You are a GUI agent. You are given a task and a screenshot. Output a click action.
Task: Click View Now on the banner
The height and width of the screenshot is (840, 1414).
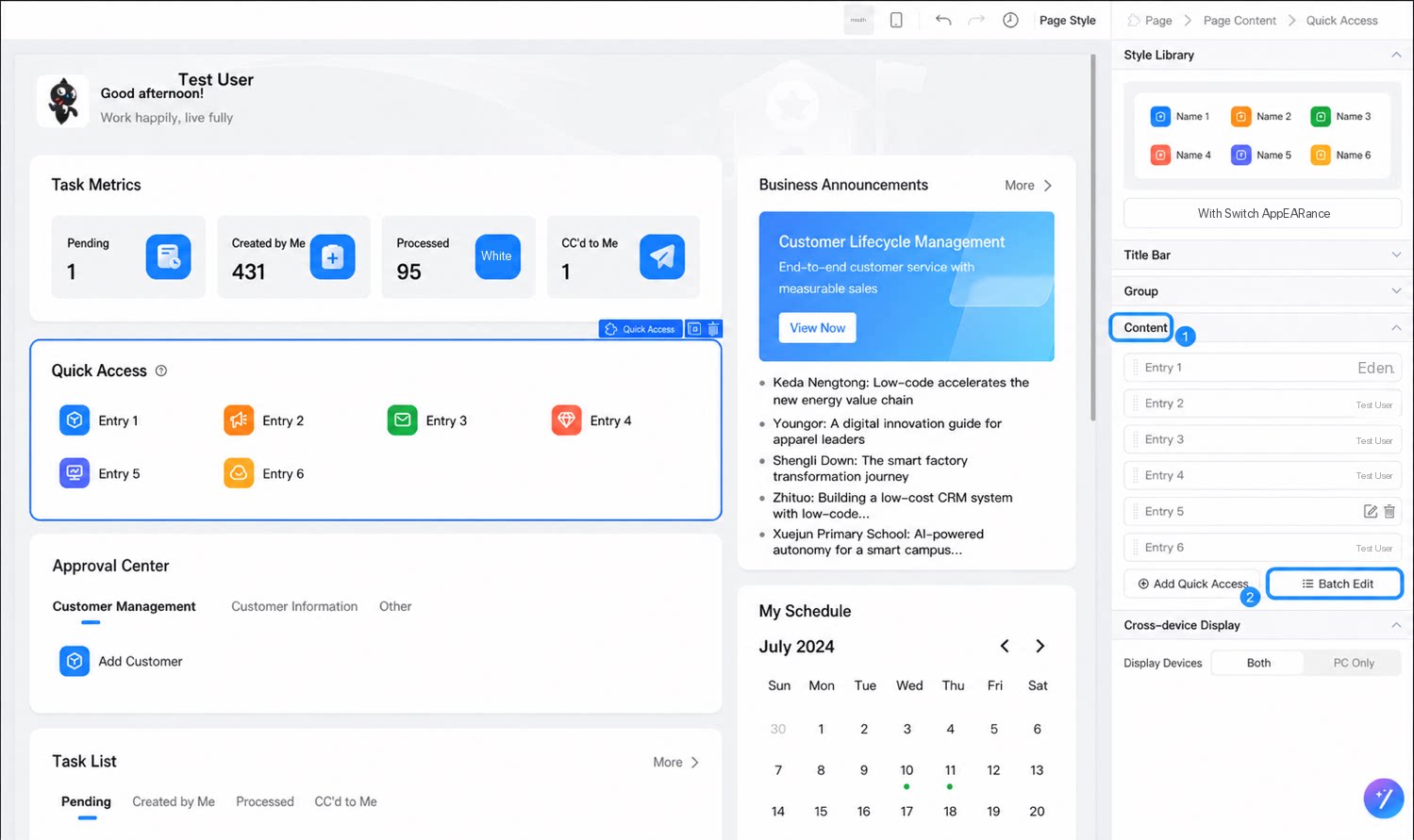(817, 328)
